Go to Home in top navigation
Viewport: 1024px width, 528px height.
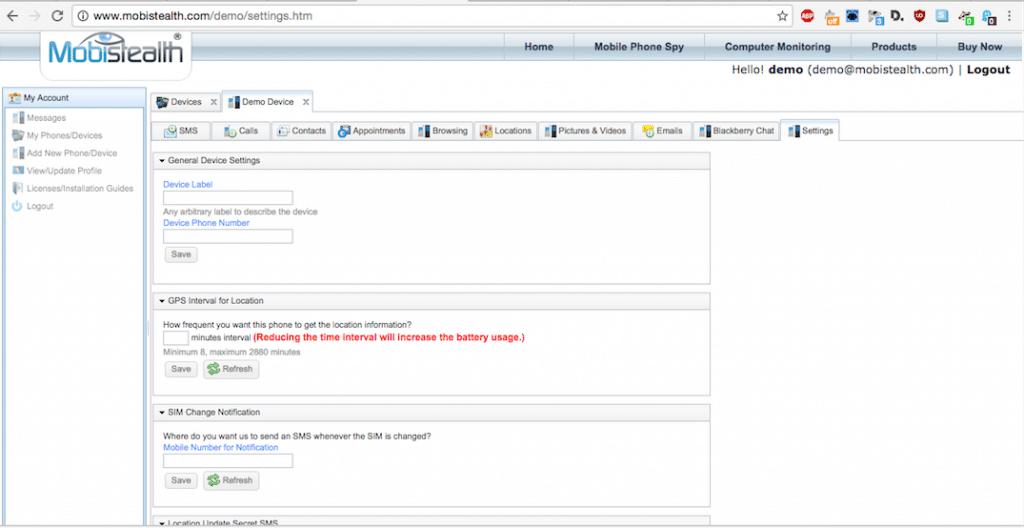[x=539, y=47]
